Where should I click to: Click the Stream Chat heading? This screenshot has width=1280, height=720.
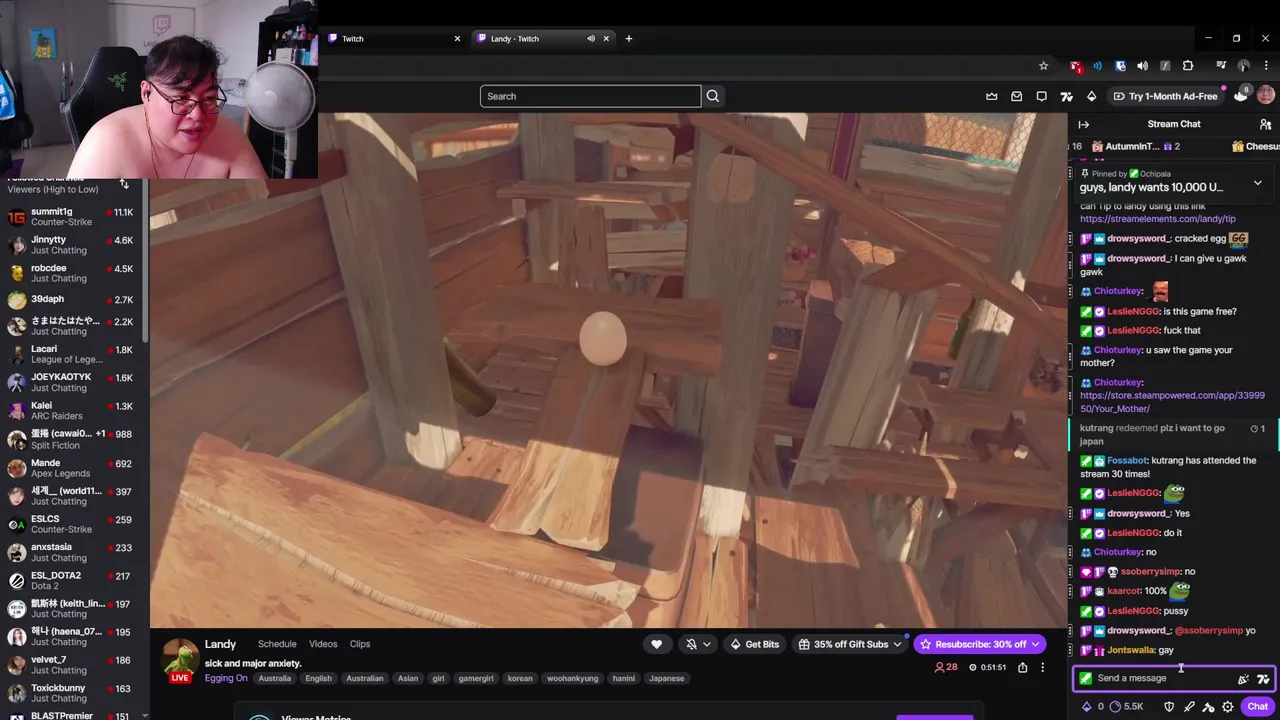click(x=1174, y=124)
